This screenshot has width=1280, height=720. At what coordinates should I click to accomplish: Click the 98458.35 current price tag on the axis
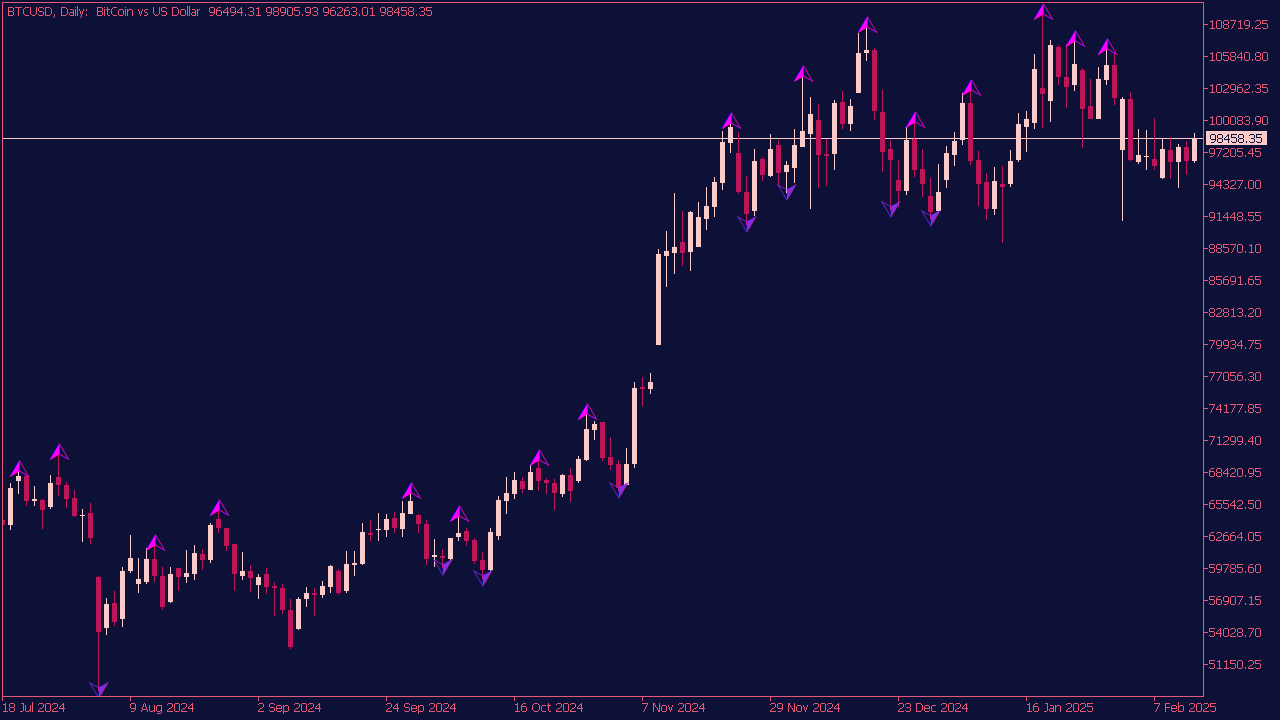pyautogui.click(x=1236, y=138)
